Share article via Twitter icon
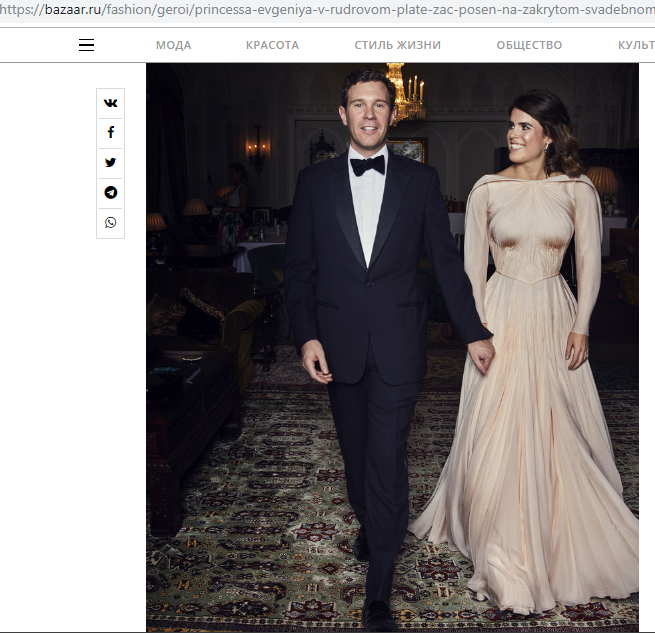655x633 pixels. click(x=111, y=162)
